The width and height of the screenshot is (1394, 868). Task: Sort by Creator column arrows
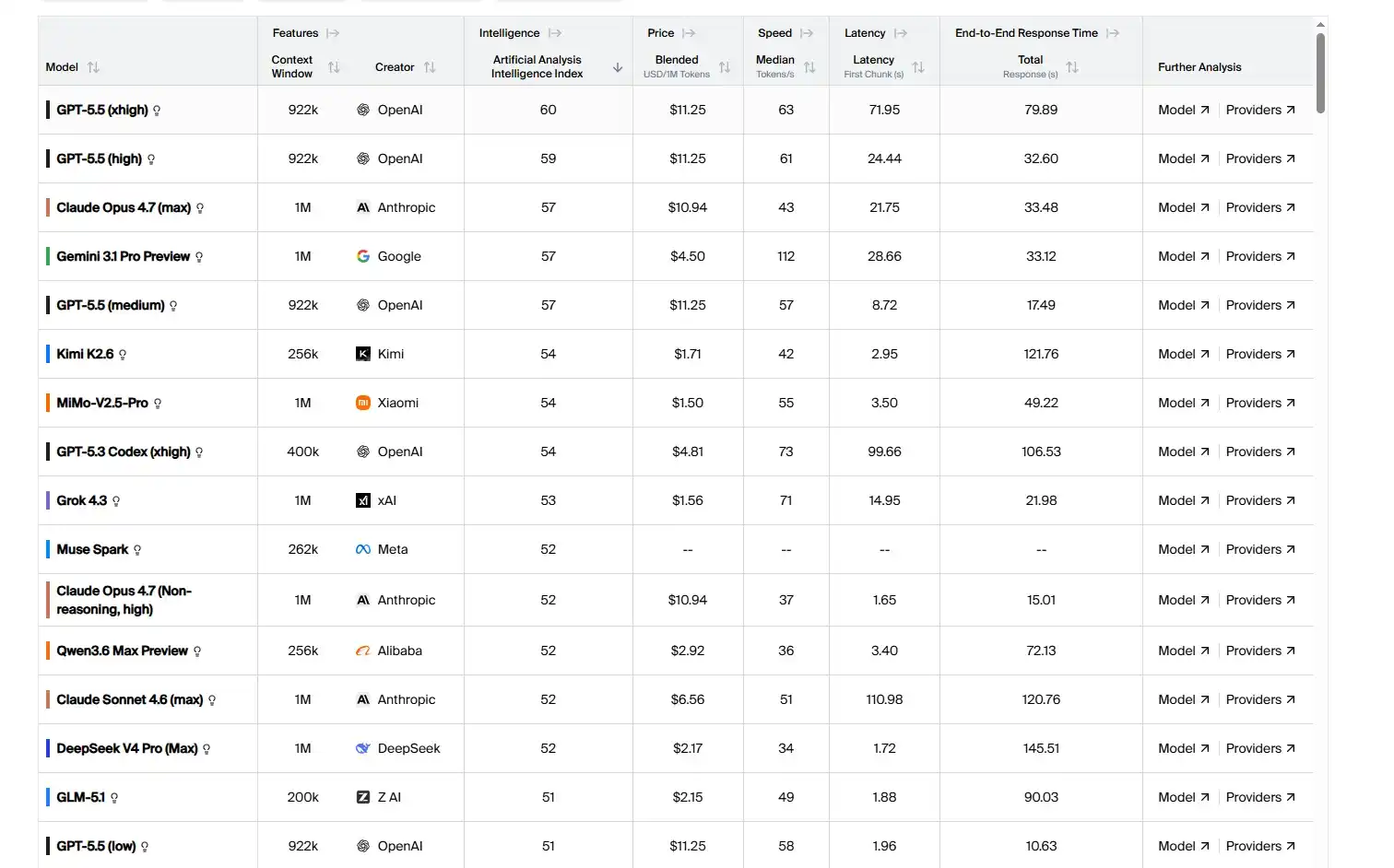click(x=430, y=67)
